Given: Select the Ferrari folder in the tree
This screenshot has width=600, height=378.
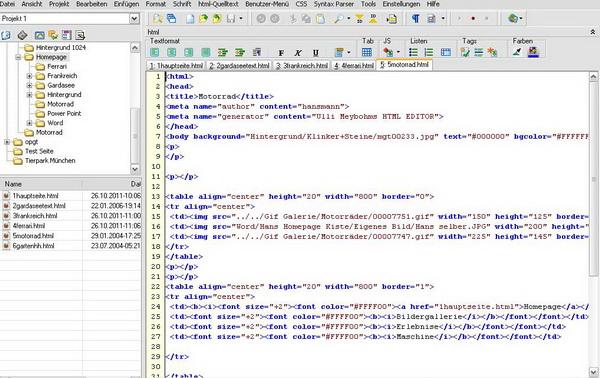Looking at the screenshot, I should (x=57, y=67).
